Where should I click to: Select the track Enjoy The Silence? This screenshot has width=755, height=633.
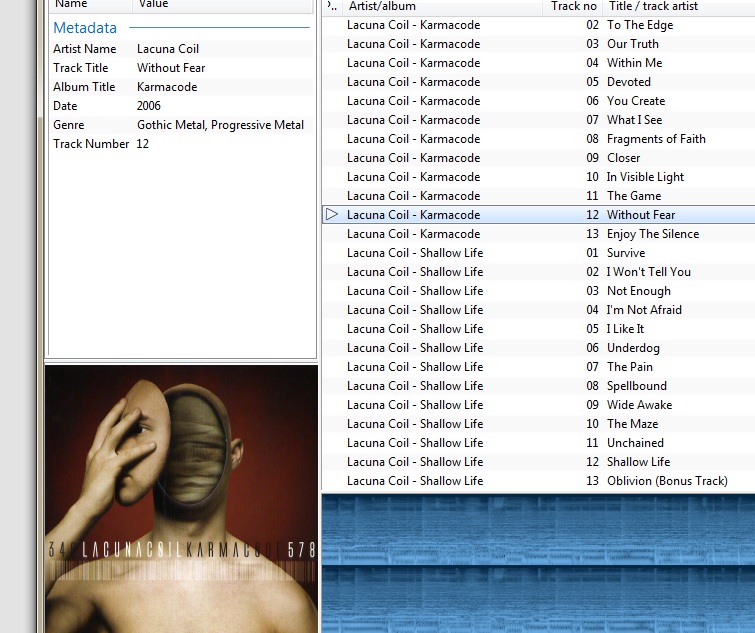tap(538, 234)
